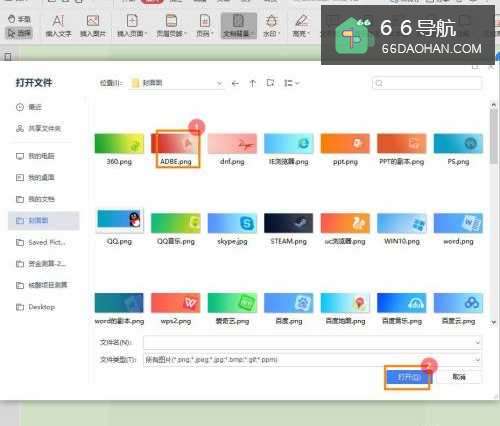Select My Desktop in the sidebar

click(35, 178)
